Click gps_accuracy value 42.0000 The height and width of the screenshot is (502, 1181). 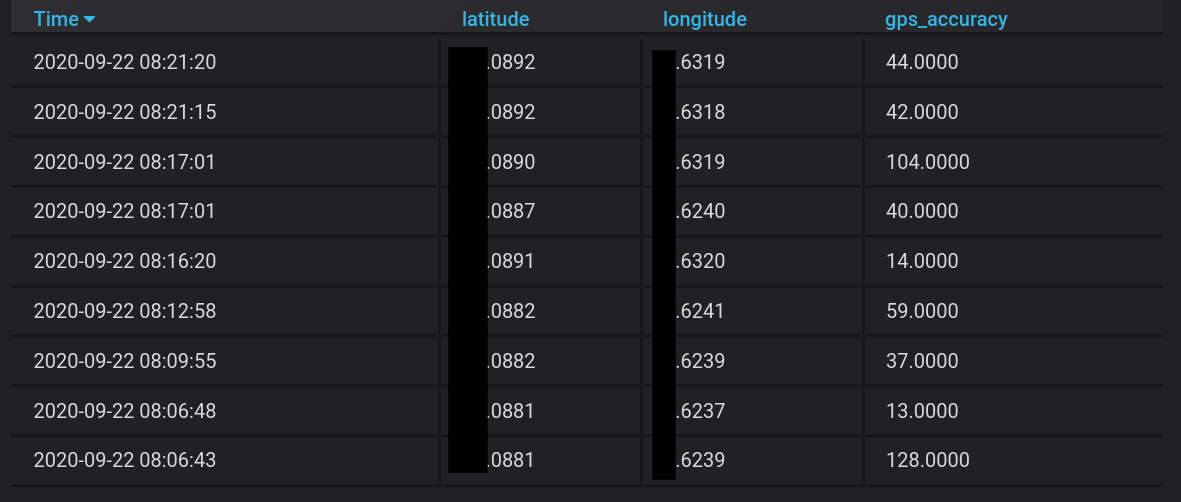923,112
